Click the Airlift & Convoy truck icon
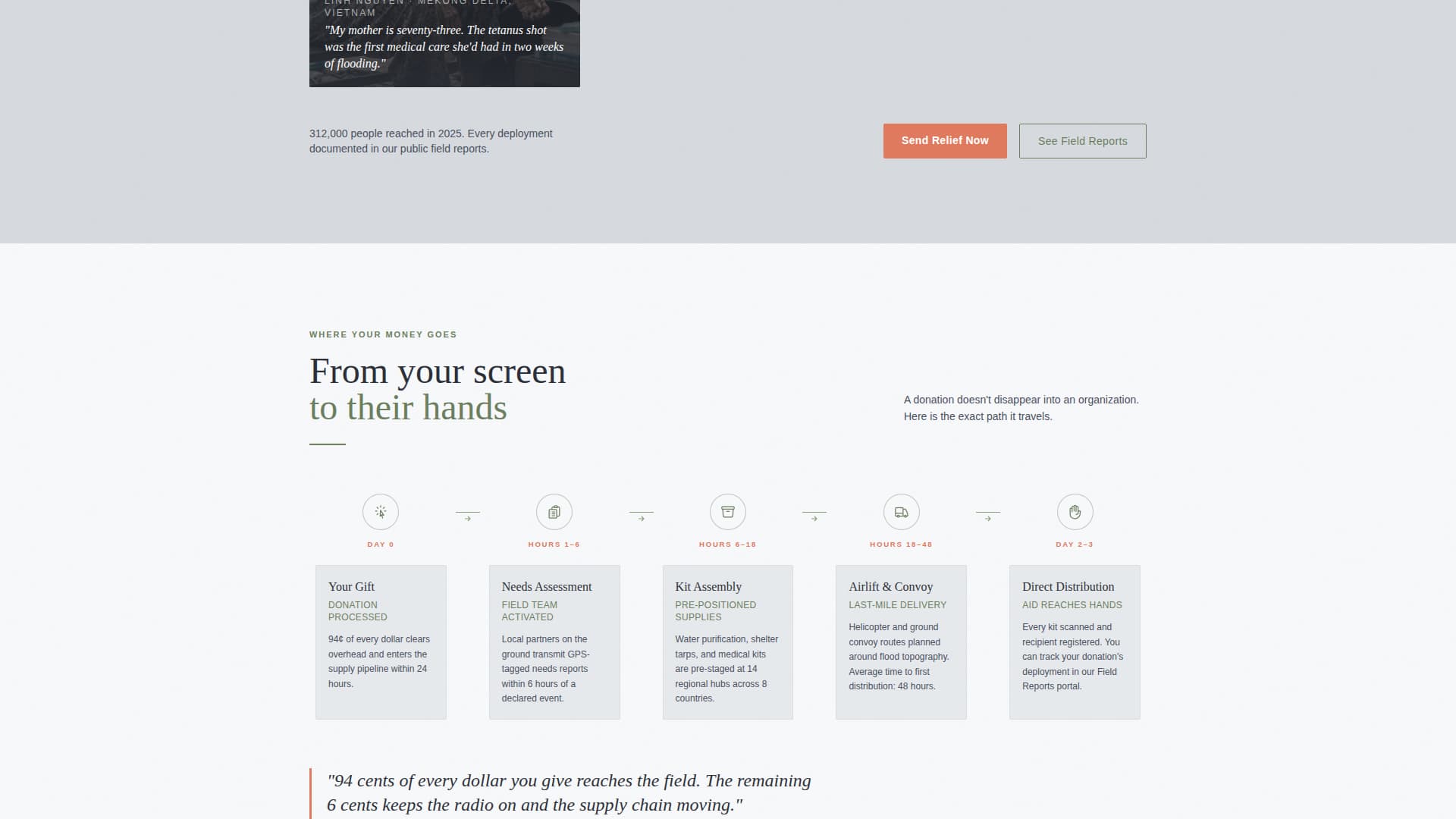The image size is (1456, 819). (901, 511)
